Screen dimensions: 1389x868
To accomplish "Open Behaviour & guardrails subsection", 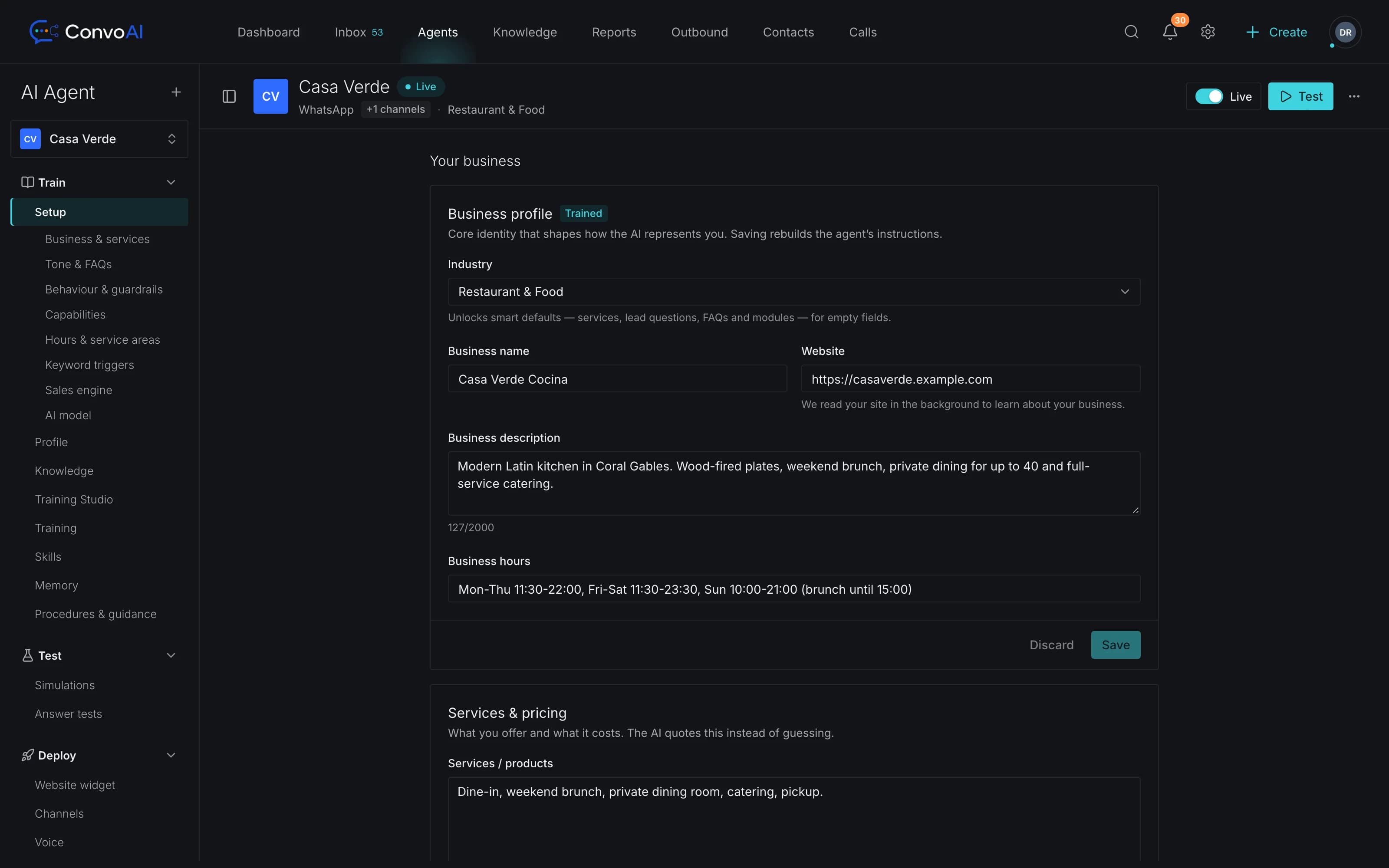I will pyautogui.click(x=104, y=289).
